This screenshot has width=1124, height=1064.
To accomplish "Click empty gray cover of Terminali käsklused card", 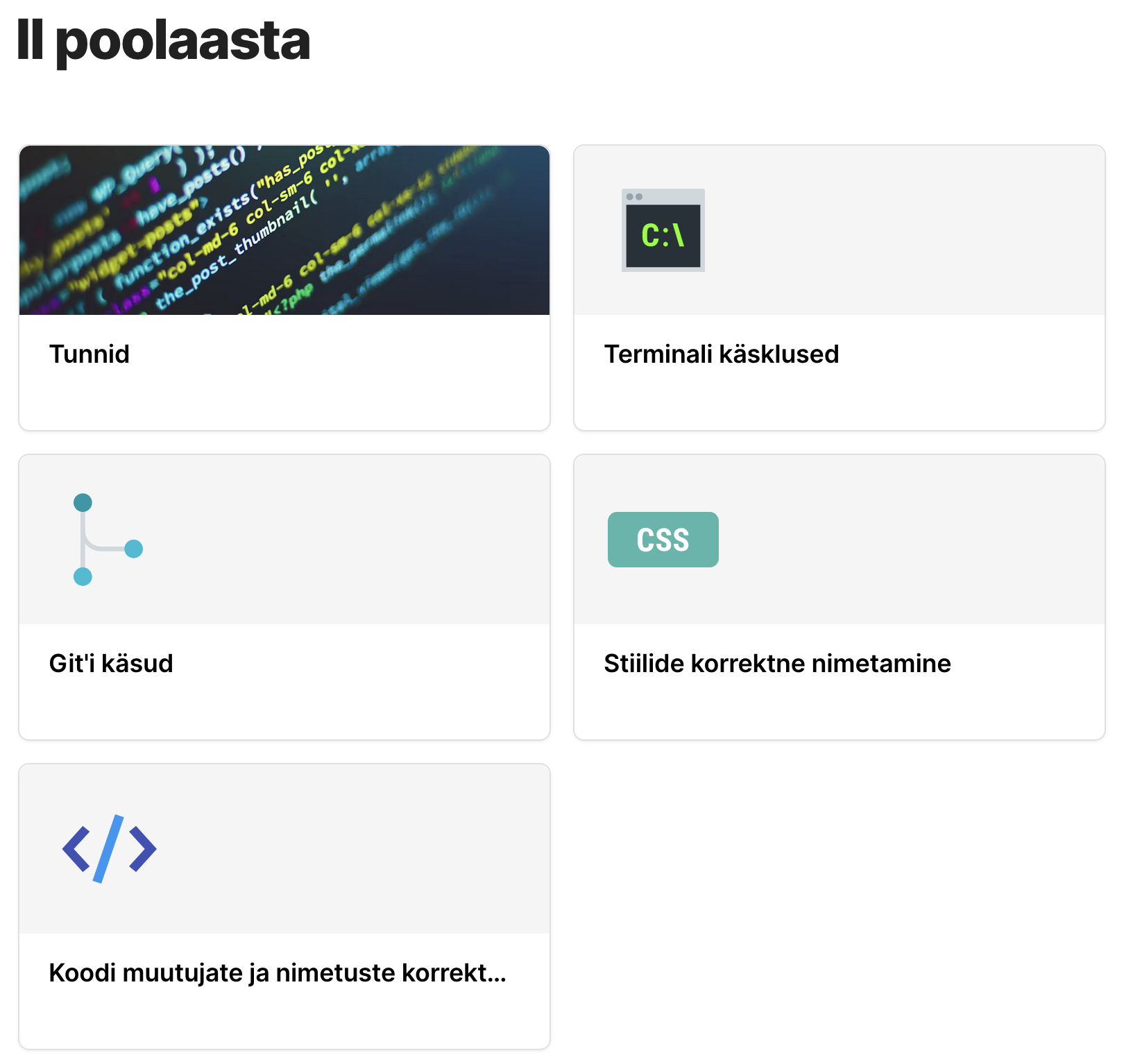I will (902, 230).
